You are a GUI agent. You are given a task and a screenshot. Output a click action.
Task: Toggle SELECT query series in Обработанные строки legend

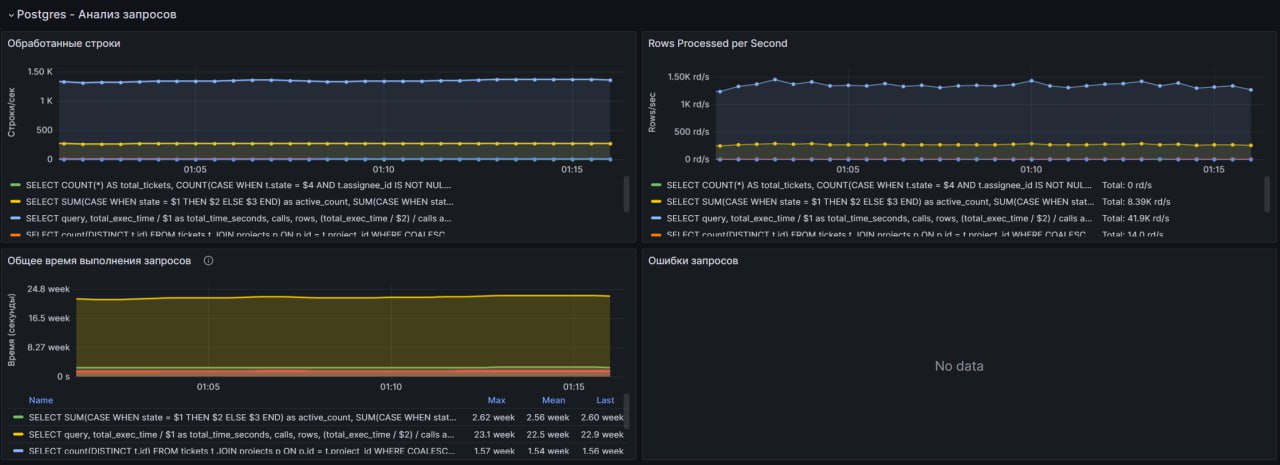tap(239, 218)
